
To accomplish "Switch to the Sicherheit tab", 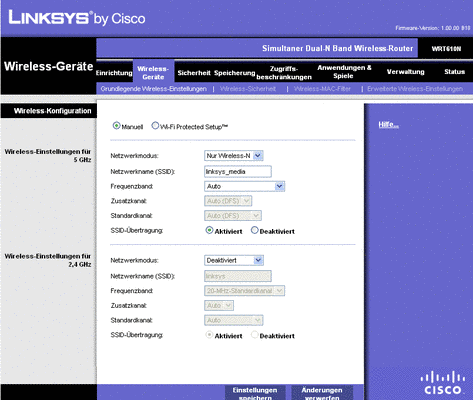I will tap(194, 73).
